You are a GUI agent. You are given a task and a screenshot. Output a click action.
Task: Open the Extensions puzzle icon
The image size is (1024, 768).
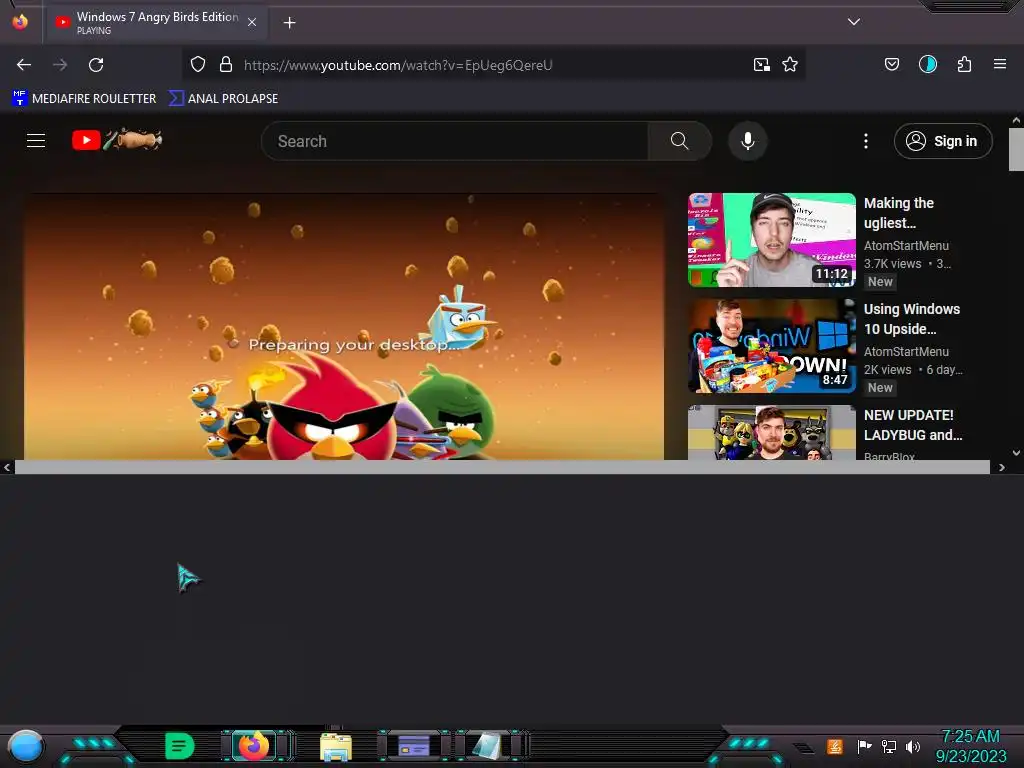964,64
